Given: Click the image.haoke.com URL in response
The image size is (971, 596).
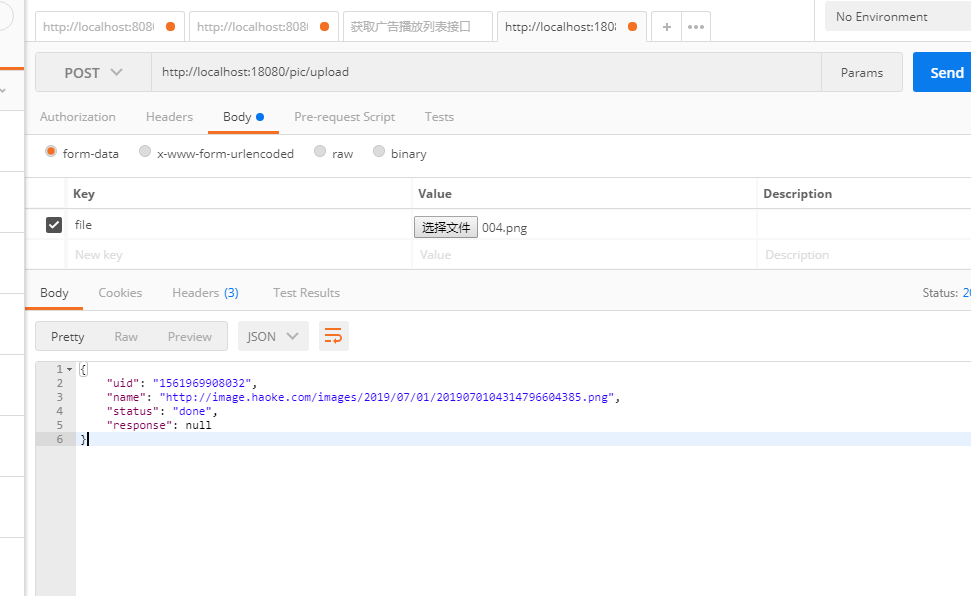Looking at the screenshot, I should 387,397.
